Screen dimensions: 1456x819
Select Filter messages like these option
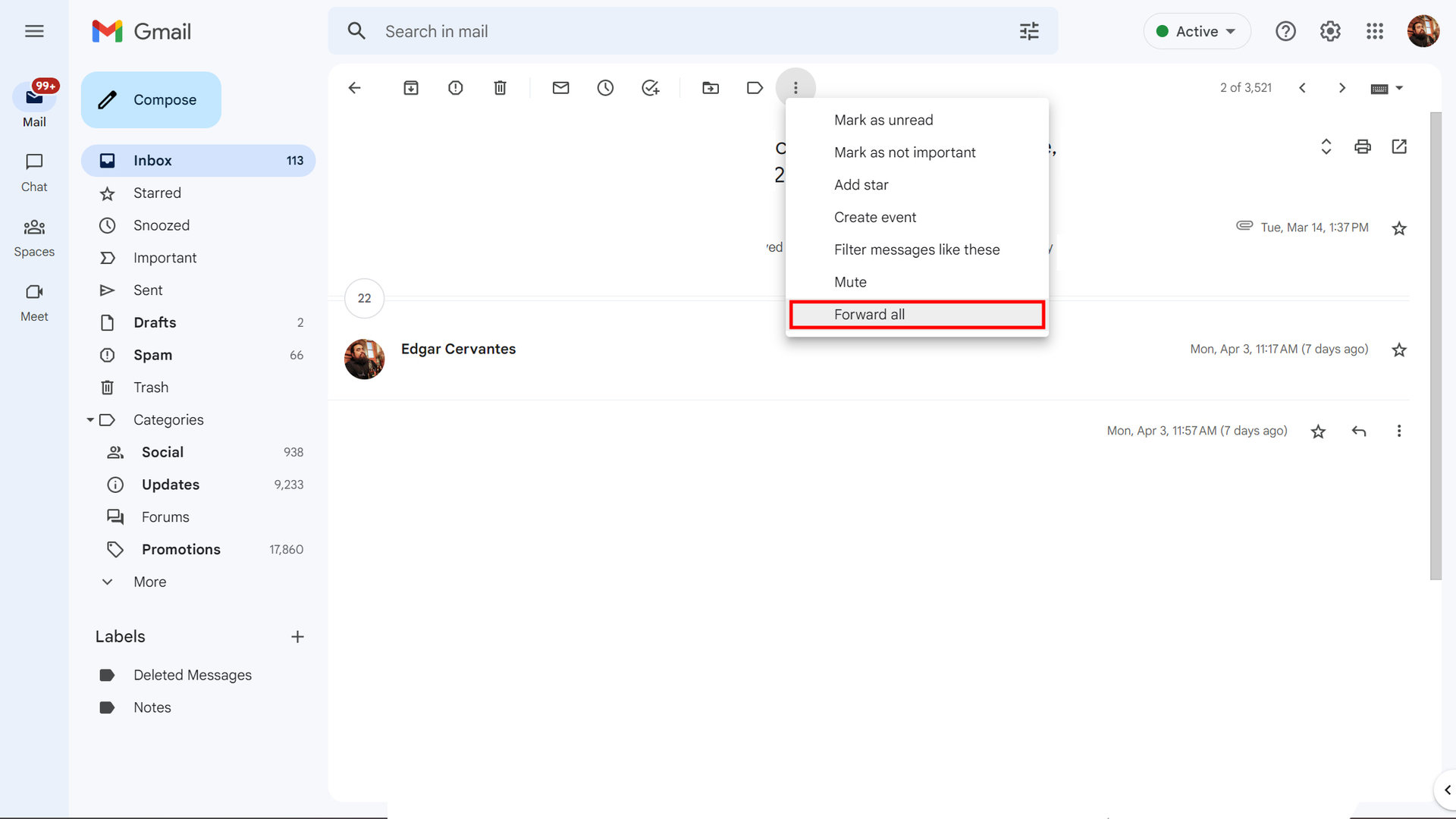(x=917, y=249)
